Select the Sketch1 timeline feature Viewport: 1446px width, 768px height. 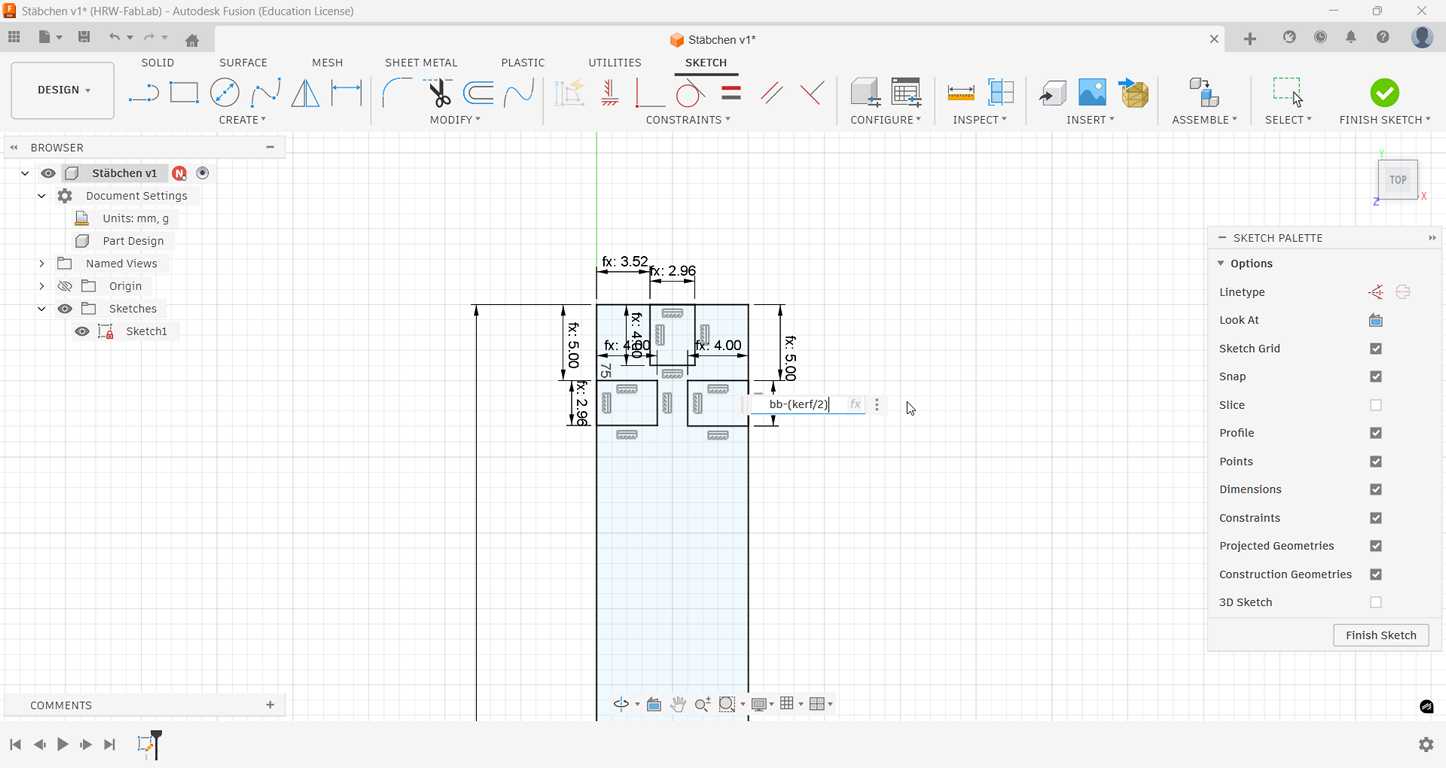(147, 743)
